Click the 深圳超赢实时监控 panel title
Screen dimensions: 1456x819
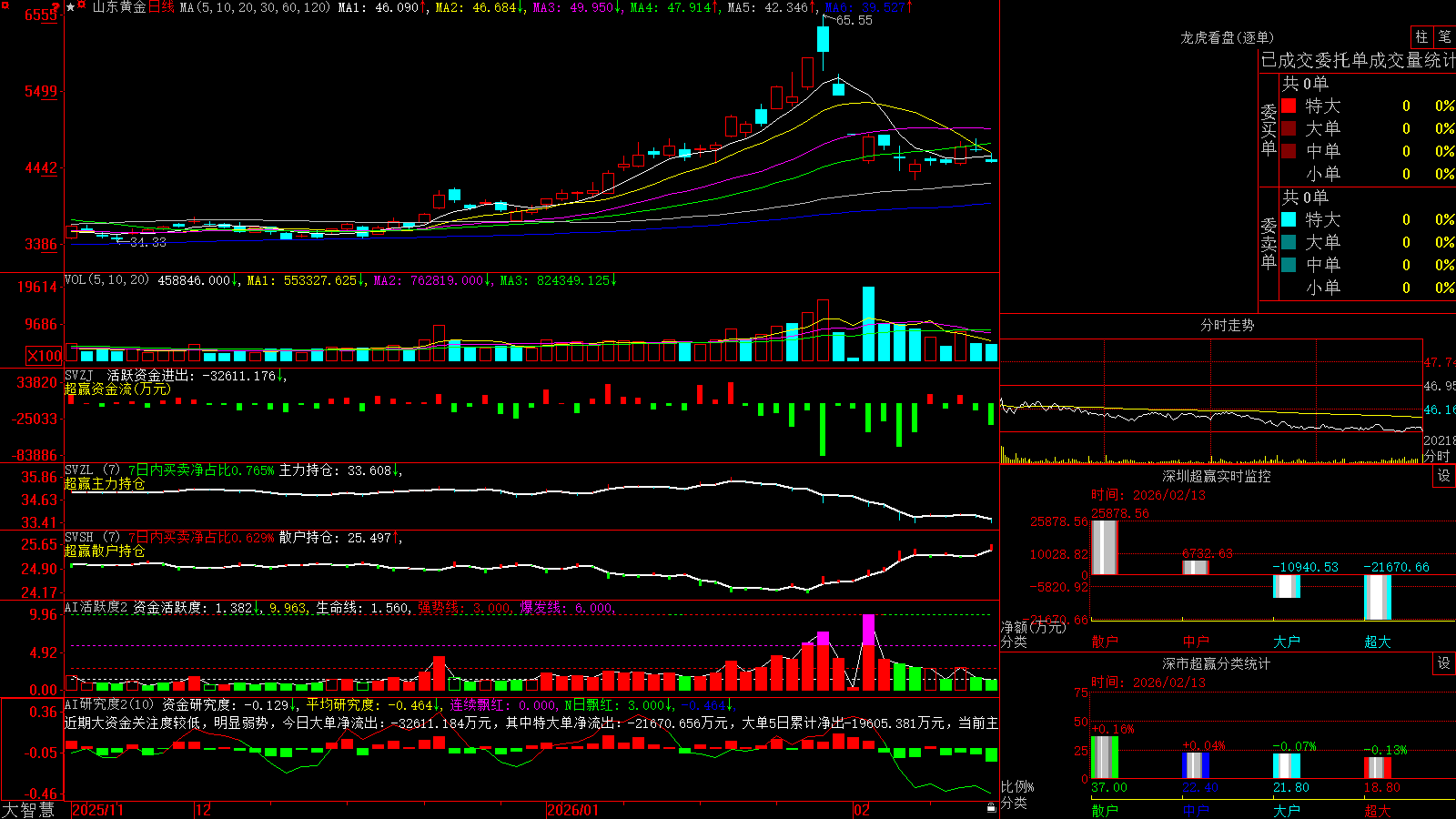[x=1216, y=476]
